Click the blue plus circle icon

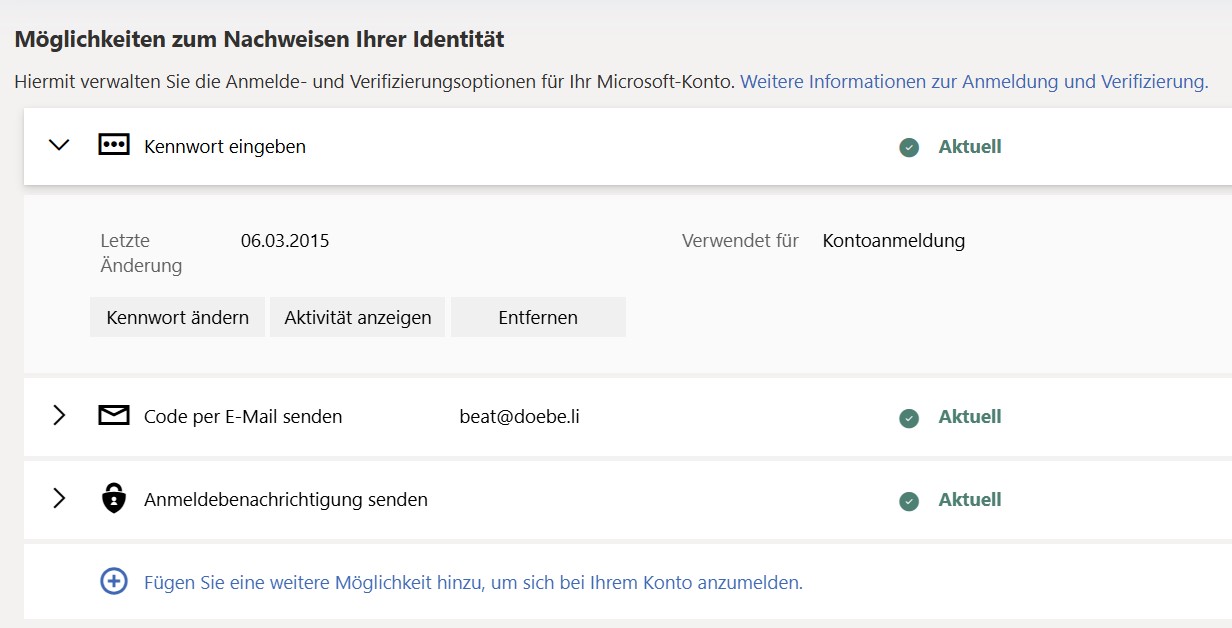pos(114,581)
